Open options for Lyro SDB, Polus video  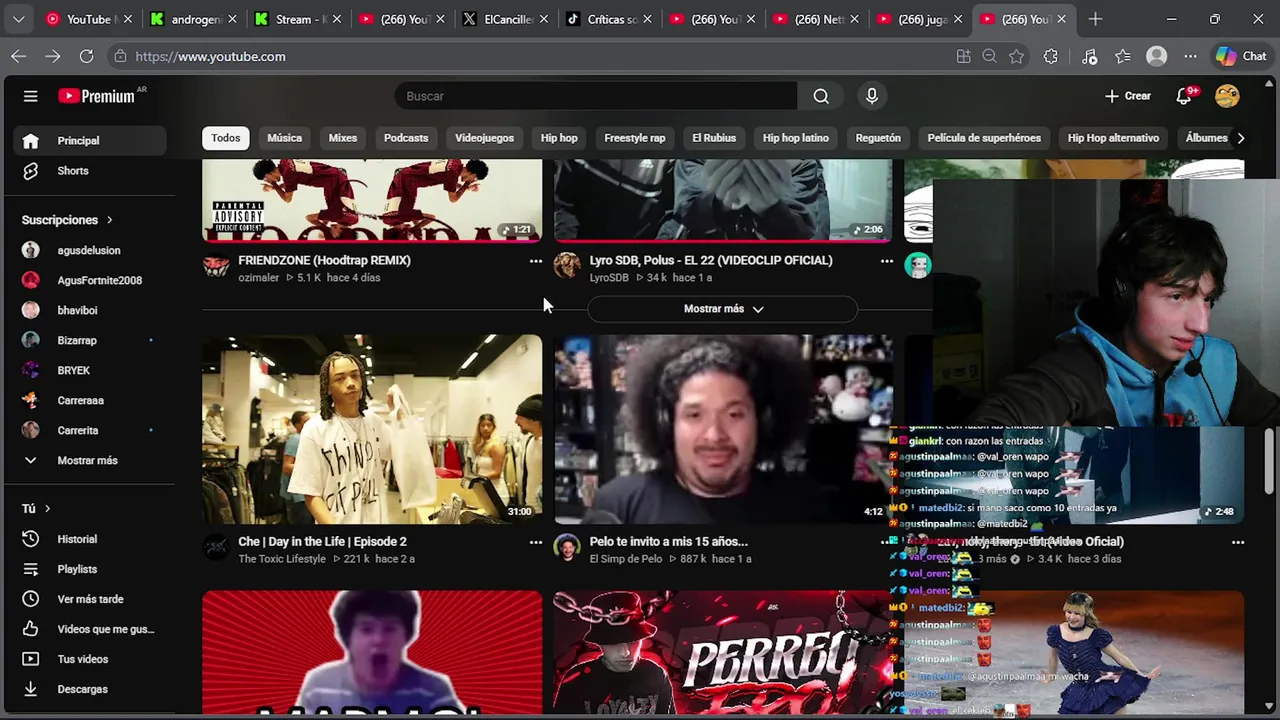[886, 261]
